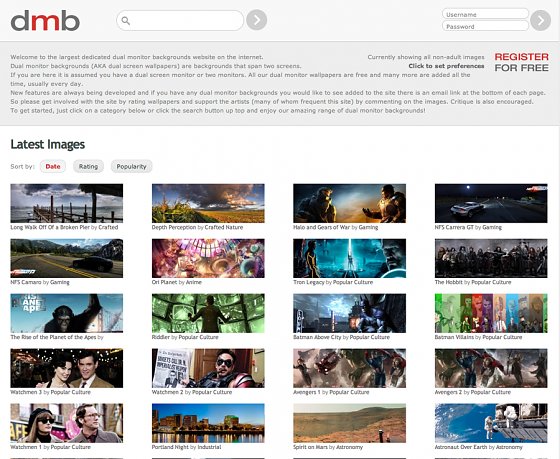Image resolution: width=560 pixels, height=459 pixels.
Task: Open Watchmen 2 thumbnail
Action: click(x=208, y=368)
